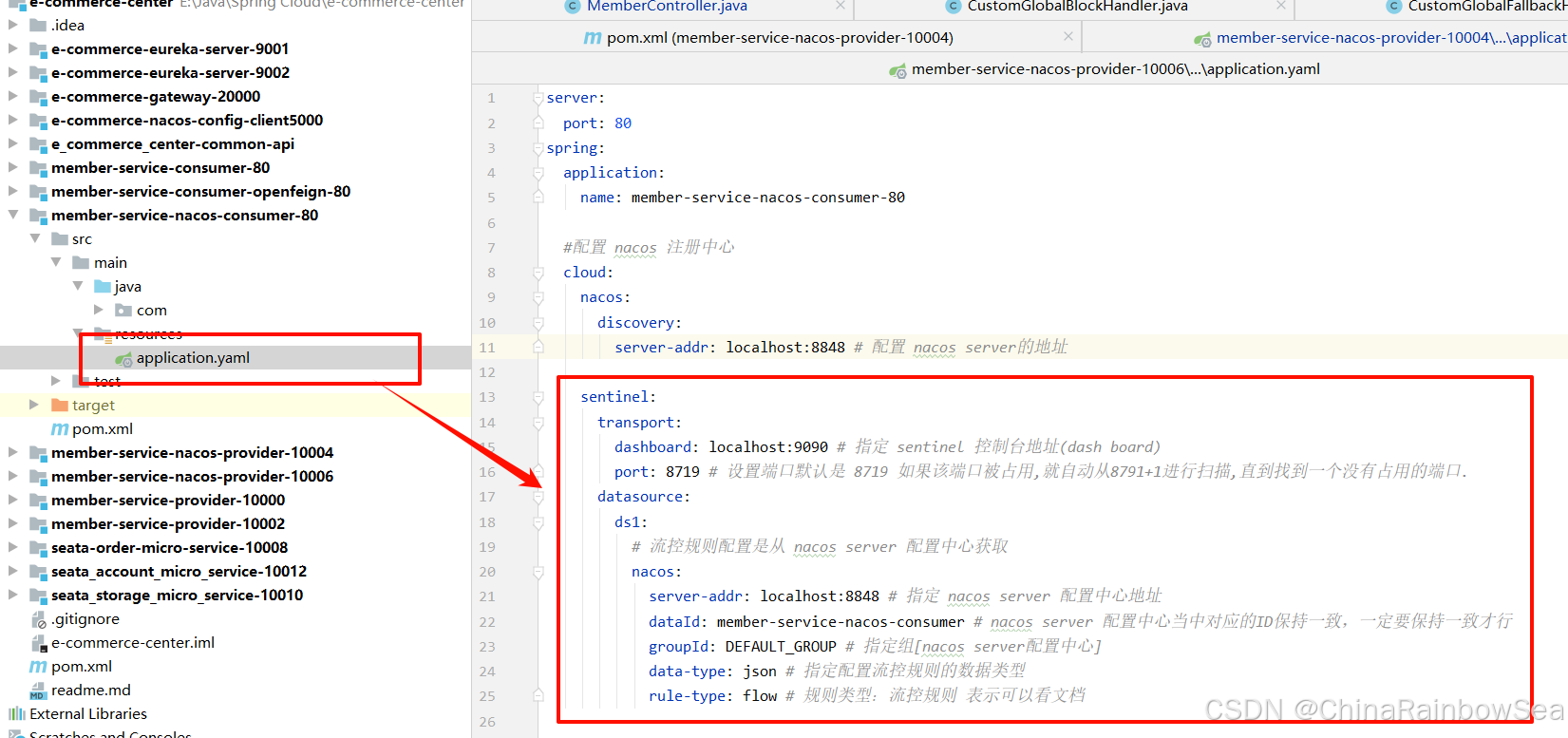Switch to MemberController.java tab

coord(667,7)
